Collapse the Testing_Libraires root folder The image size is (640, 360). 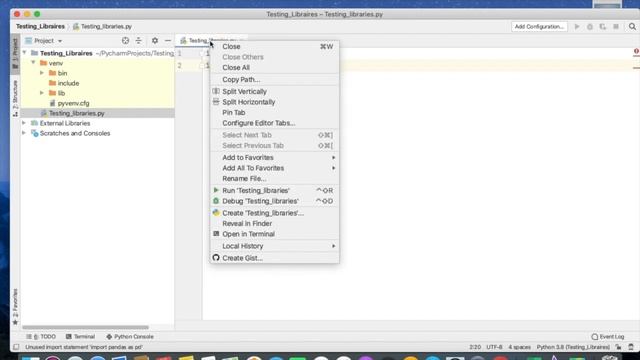coord(24,53)
